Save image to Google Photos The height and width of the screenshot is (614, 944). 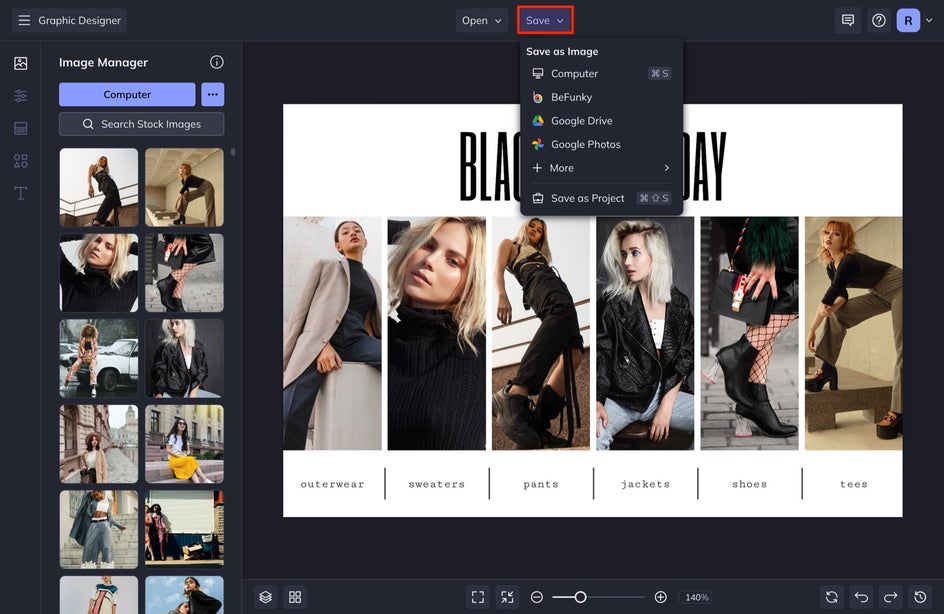[x=601, y=144]
